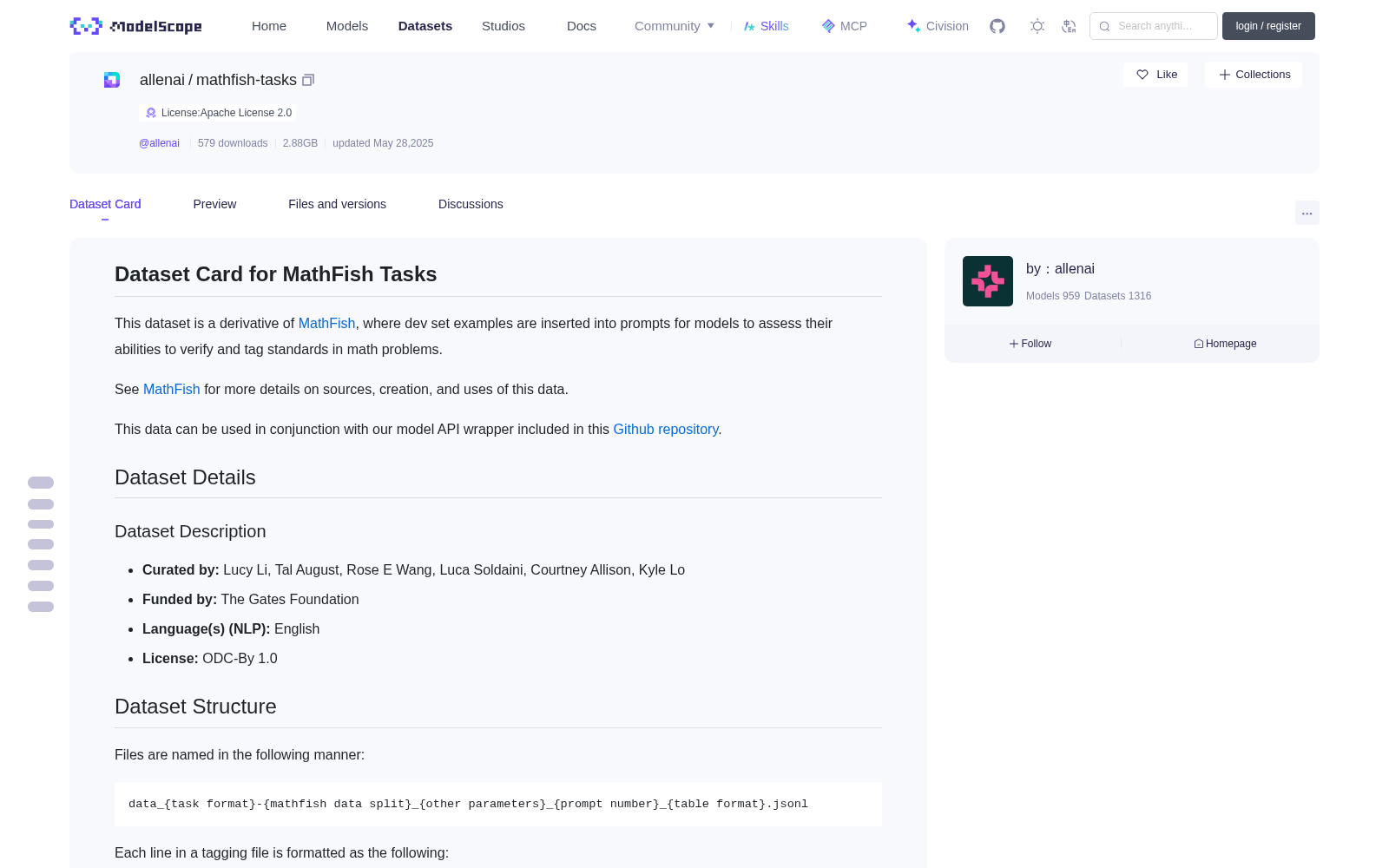Open the ModelScope logo homepage
The width and height of the screenshot is (1389, 868).
pos(135,26)
